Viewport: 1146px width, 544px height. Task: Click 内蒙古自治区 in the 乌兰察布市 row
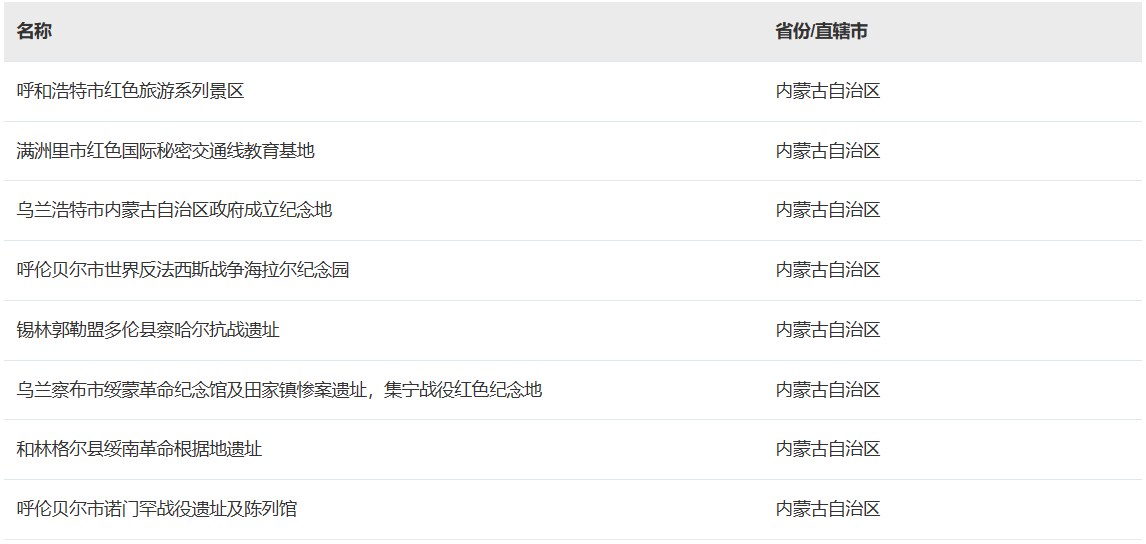tap(828, 390)
